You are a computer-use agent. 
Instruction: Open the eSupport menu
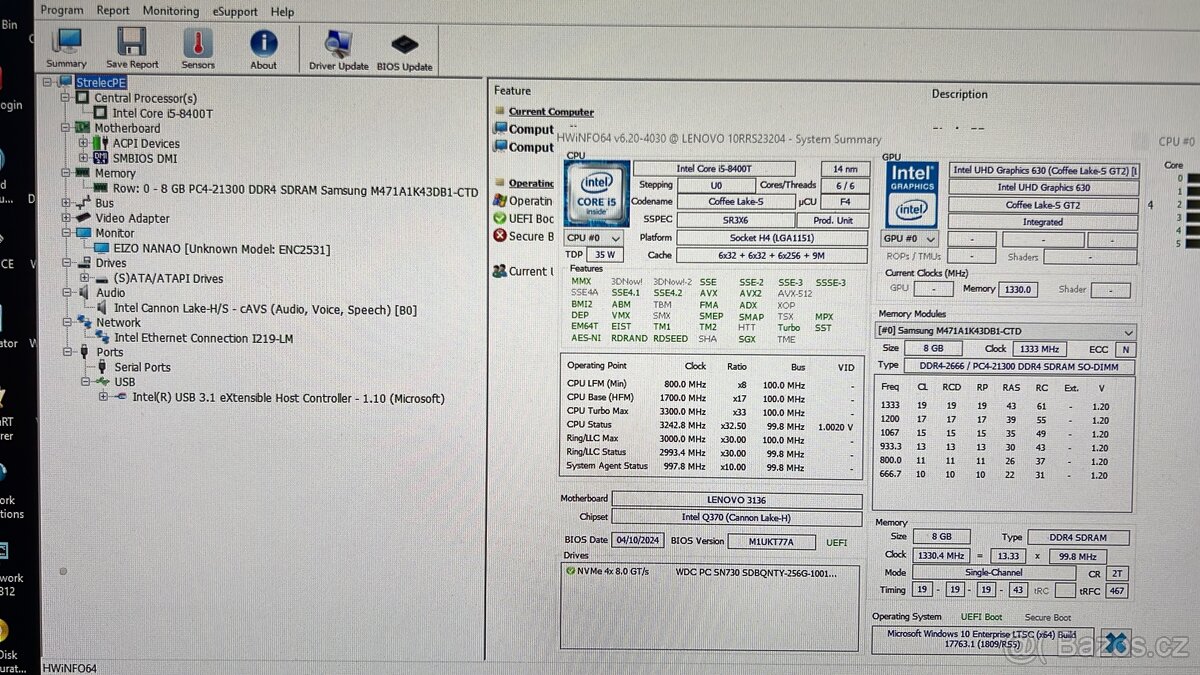click(234, 11)
